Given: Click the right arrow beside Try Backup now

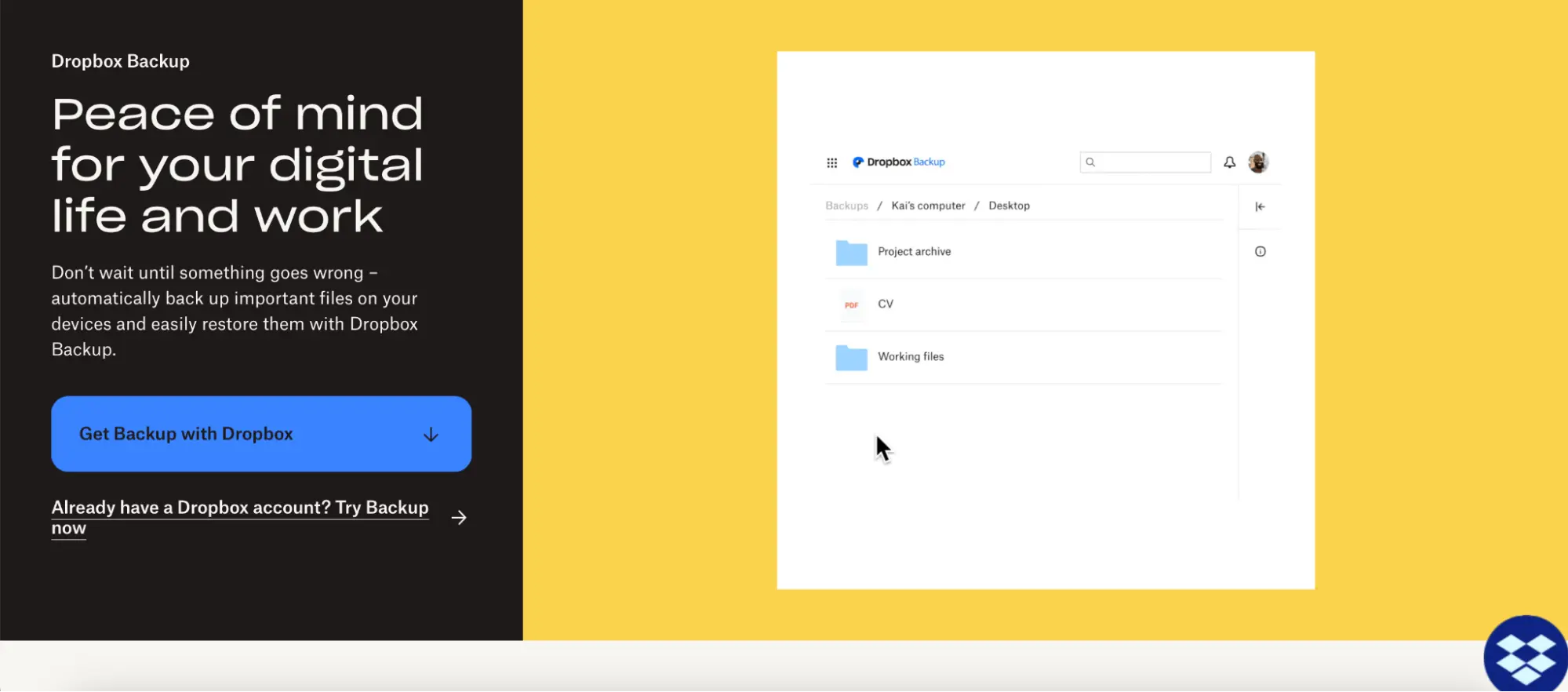Looking at the screenshot, I should (459, 518).
